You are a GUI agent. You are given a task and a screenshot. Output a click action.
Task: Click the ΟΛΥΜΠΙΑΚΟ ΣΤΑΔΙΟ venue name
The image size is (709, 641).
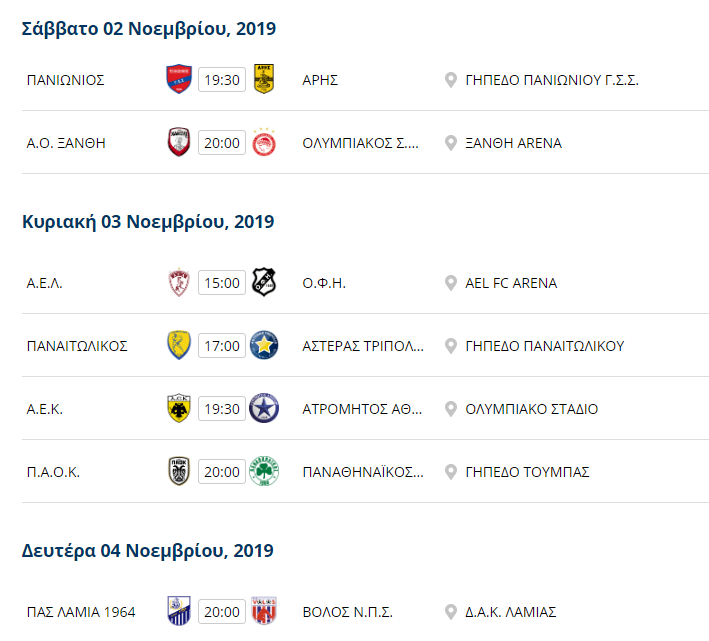tap(532, 409)
